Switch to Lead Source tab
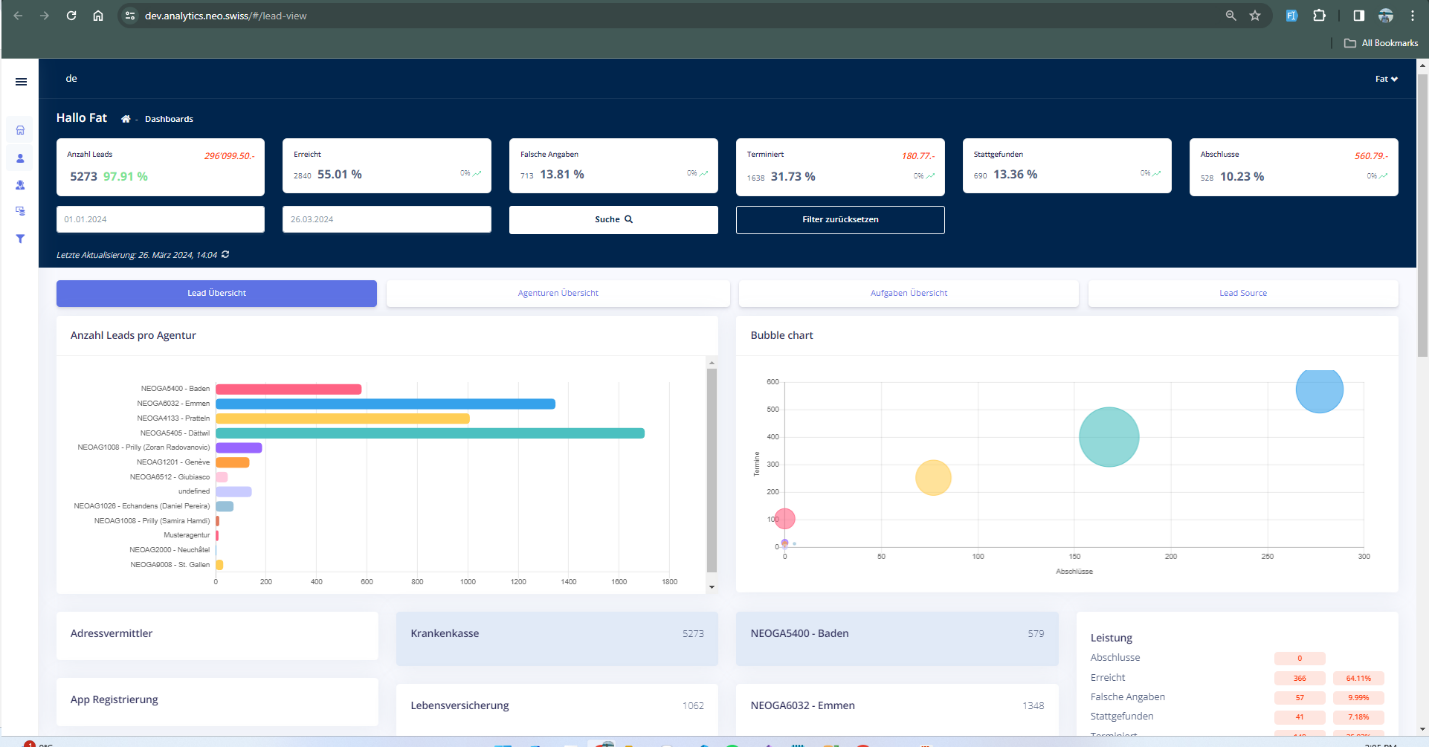1429x747 pixels. [x=1242, y=293]
